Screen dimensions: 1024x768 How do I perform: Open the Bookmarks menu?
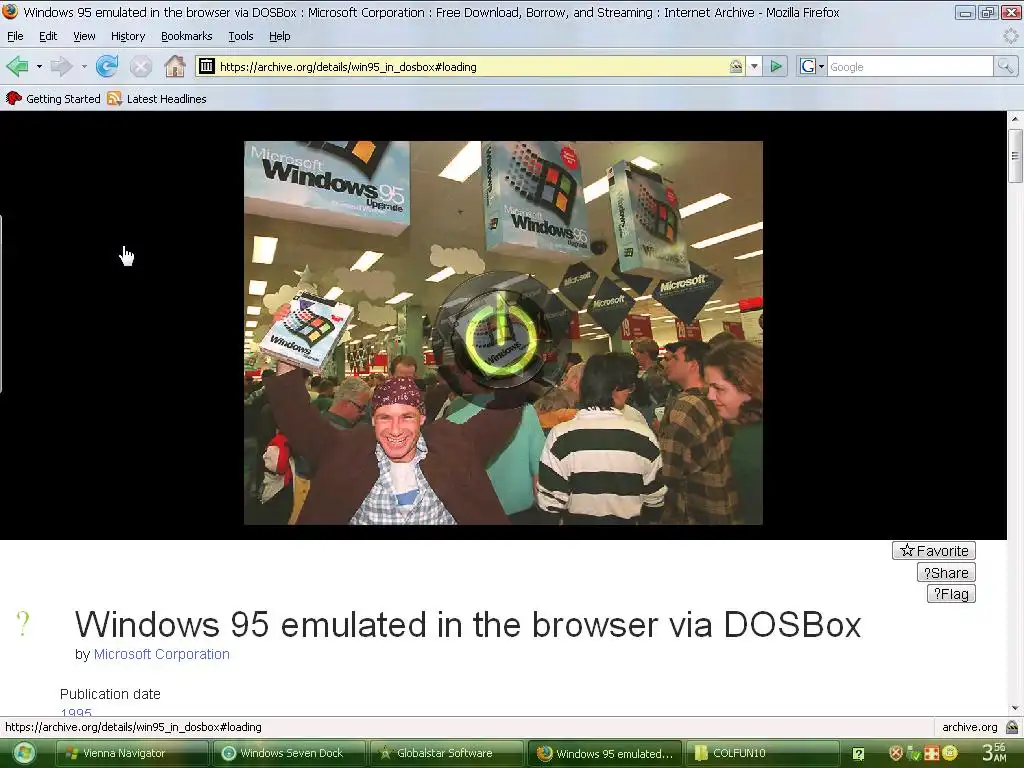pyautogui.click(x=186, y=36)
